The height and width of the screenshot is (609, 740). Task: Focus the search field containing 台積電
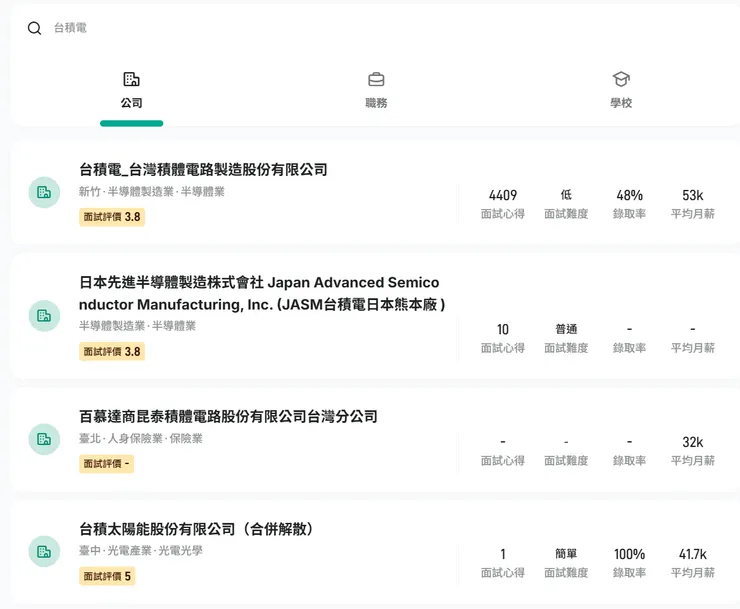tap(378, 28)
